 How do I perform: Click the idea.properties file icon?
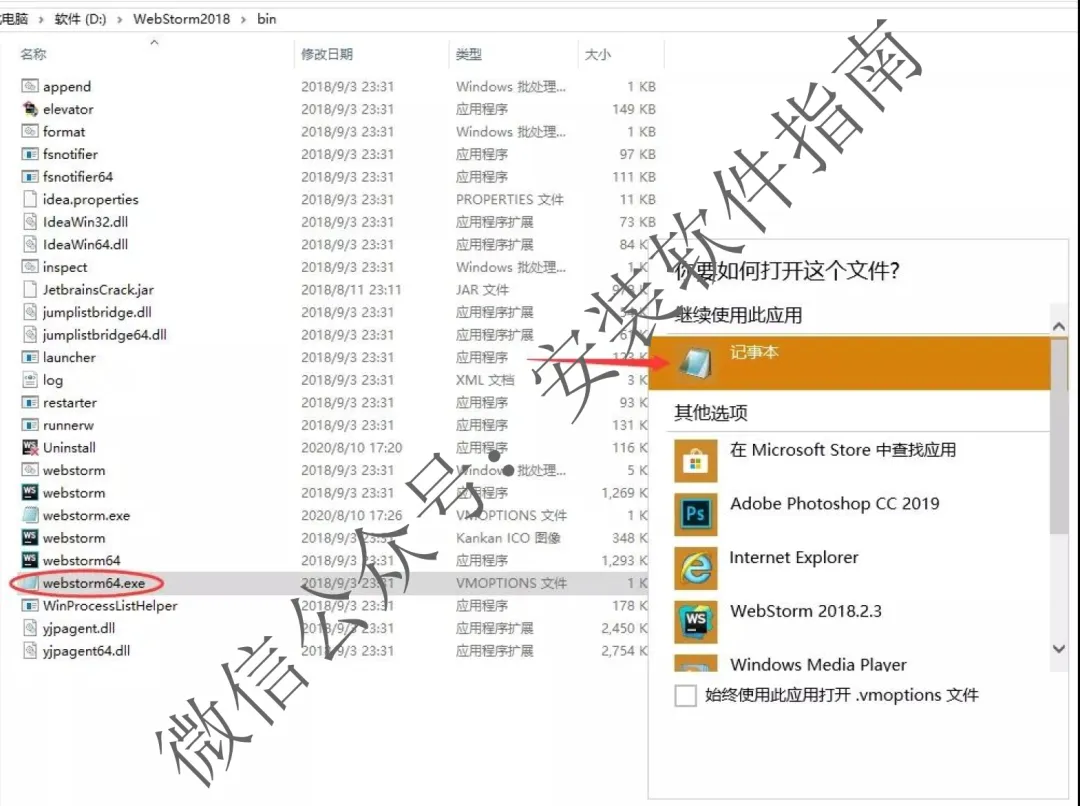pyautogui.click(x=30, y=199)
